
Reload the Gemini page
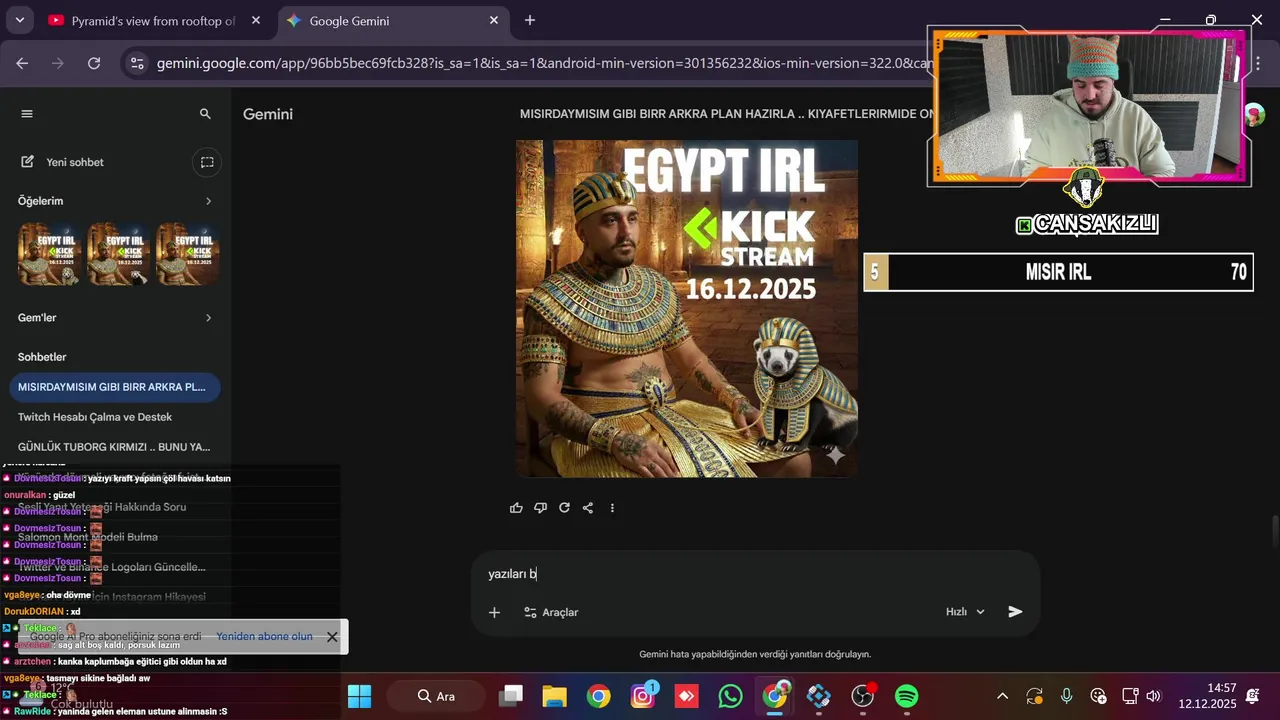[94, 63]
